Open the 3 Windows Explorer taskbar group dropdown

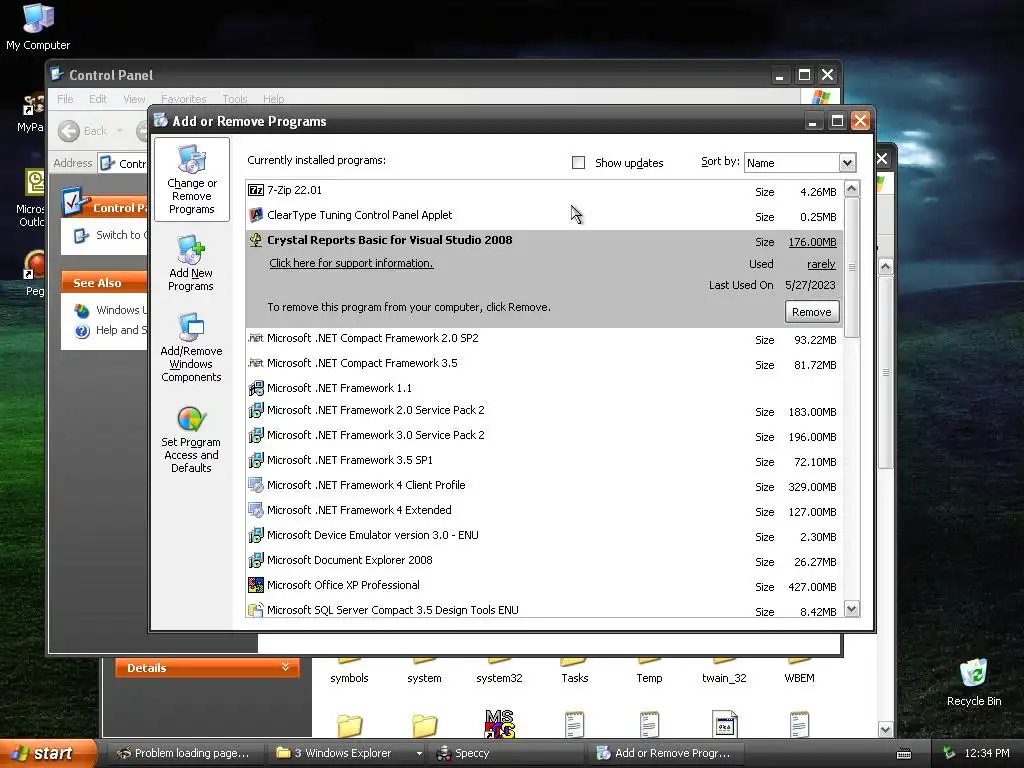click(x=419, y=753)
